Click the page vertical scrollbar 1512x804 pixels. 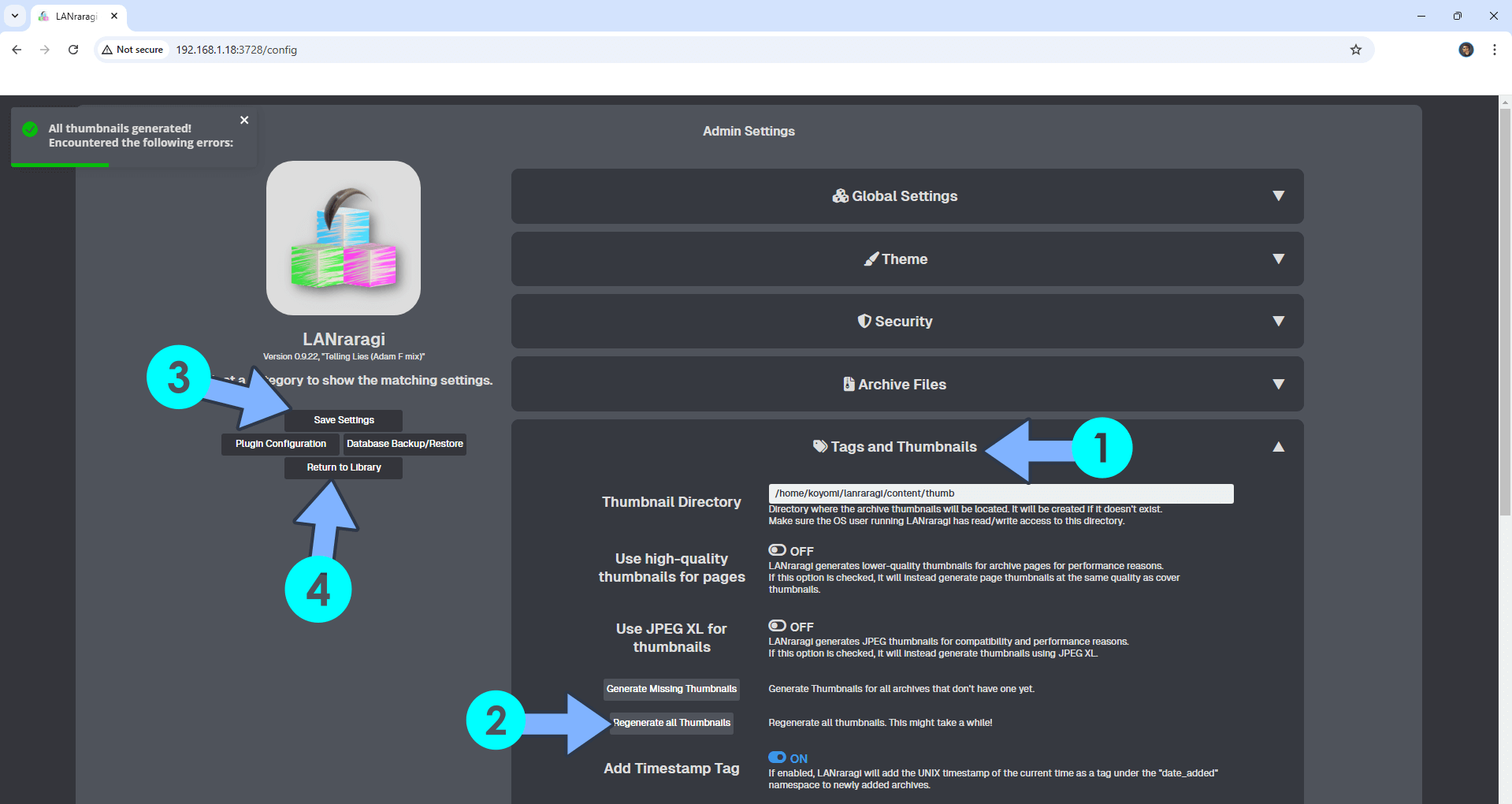coord(1505,311)
